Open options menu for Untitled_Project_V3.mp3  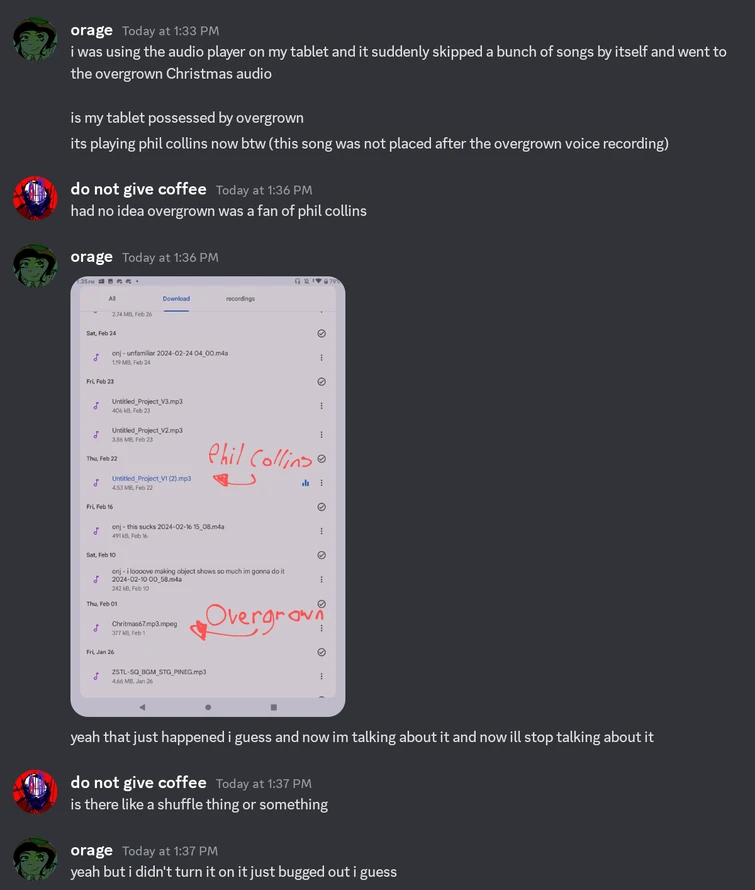pos(321,406)
